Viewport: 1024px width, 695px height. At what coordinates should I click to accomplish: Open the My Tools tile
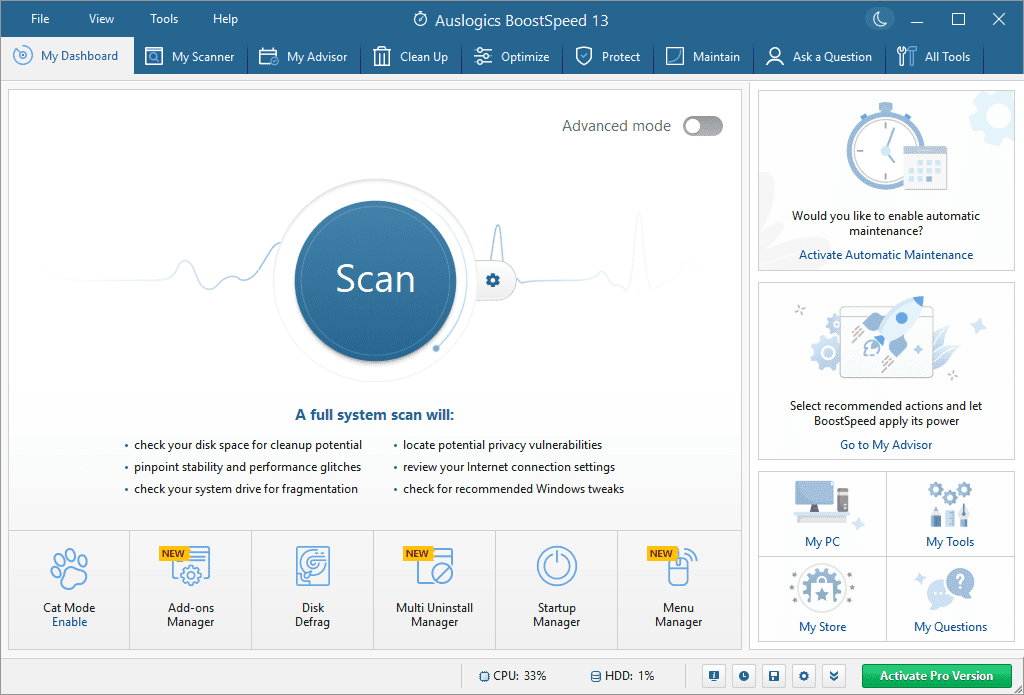coord(950,514)
